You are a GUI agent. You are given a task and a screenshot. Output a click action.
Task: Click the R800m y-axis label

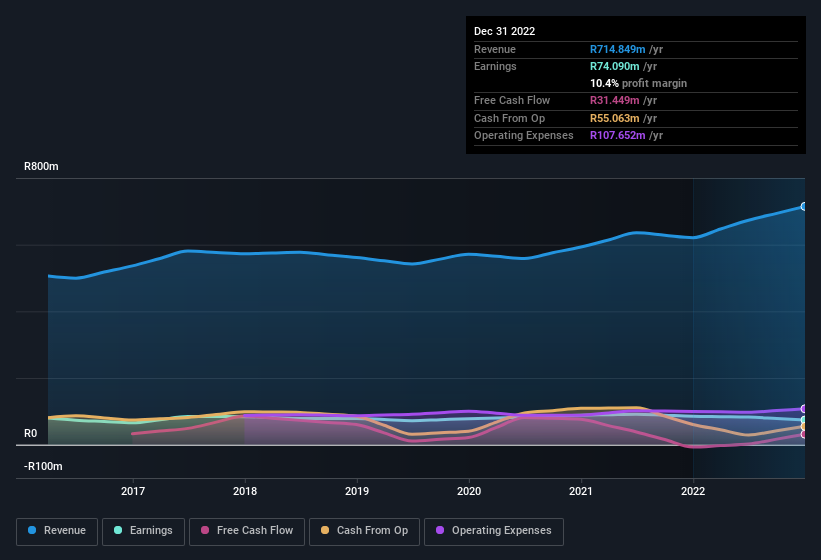point(41,166)
